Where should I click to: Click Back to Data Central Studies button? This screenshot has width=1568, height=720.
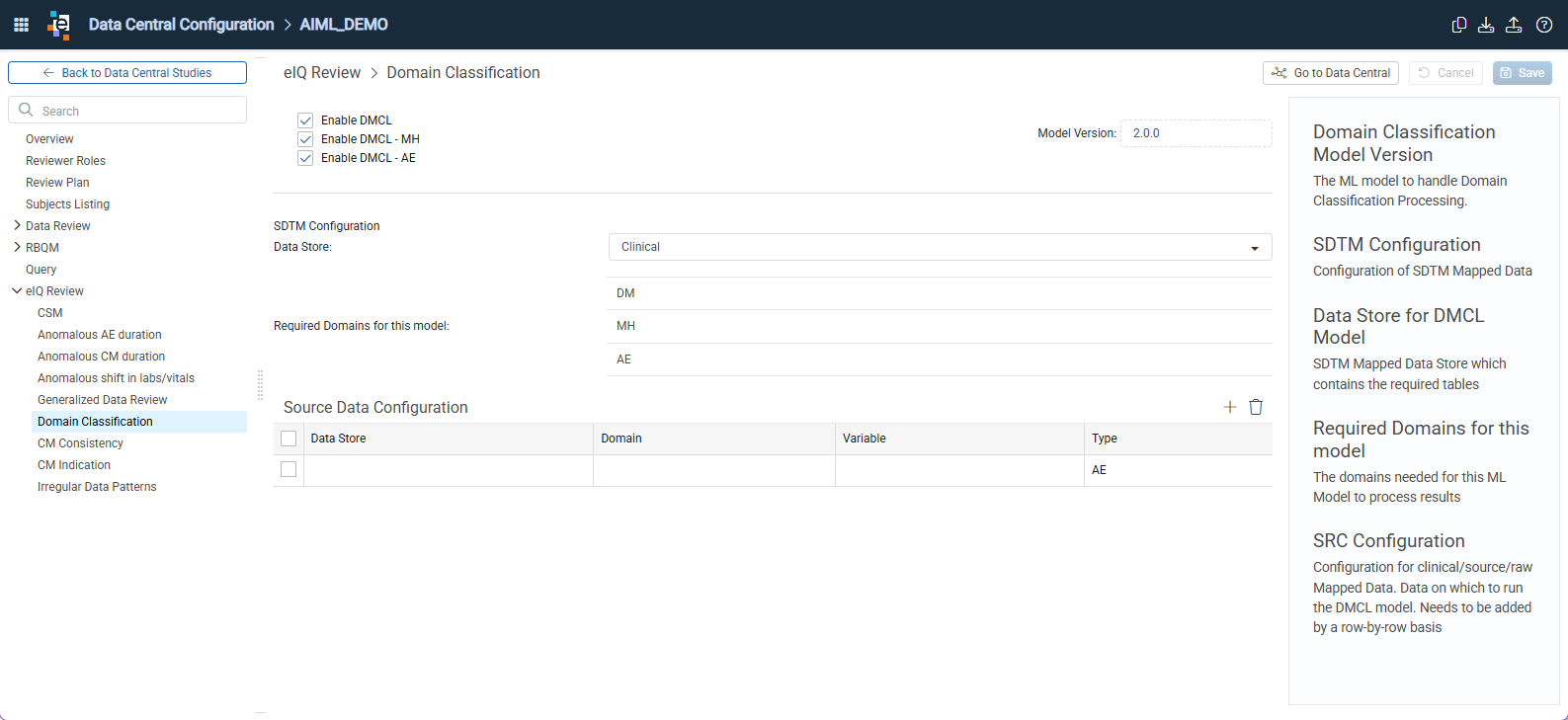click(127, 73)
